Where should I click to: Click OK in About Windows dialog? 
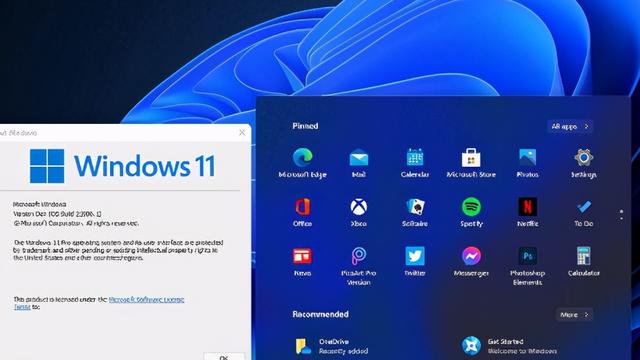(x=224, y=357)
